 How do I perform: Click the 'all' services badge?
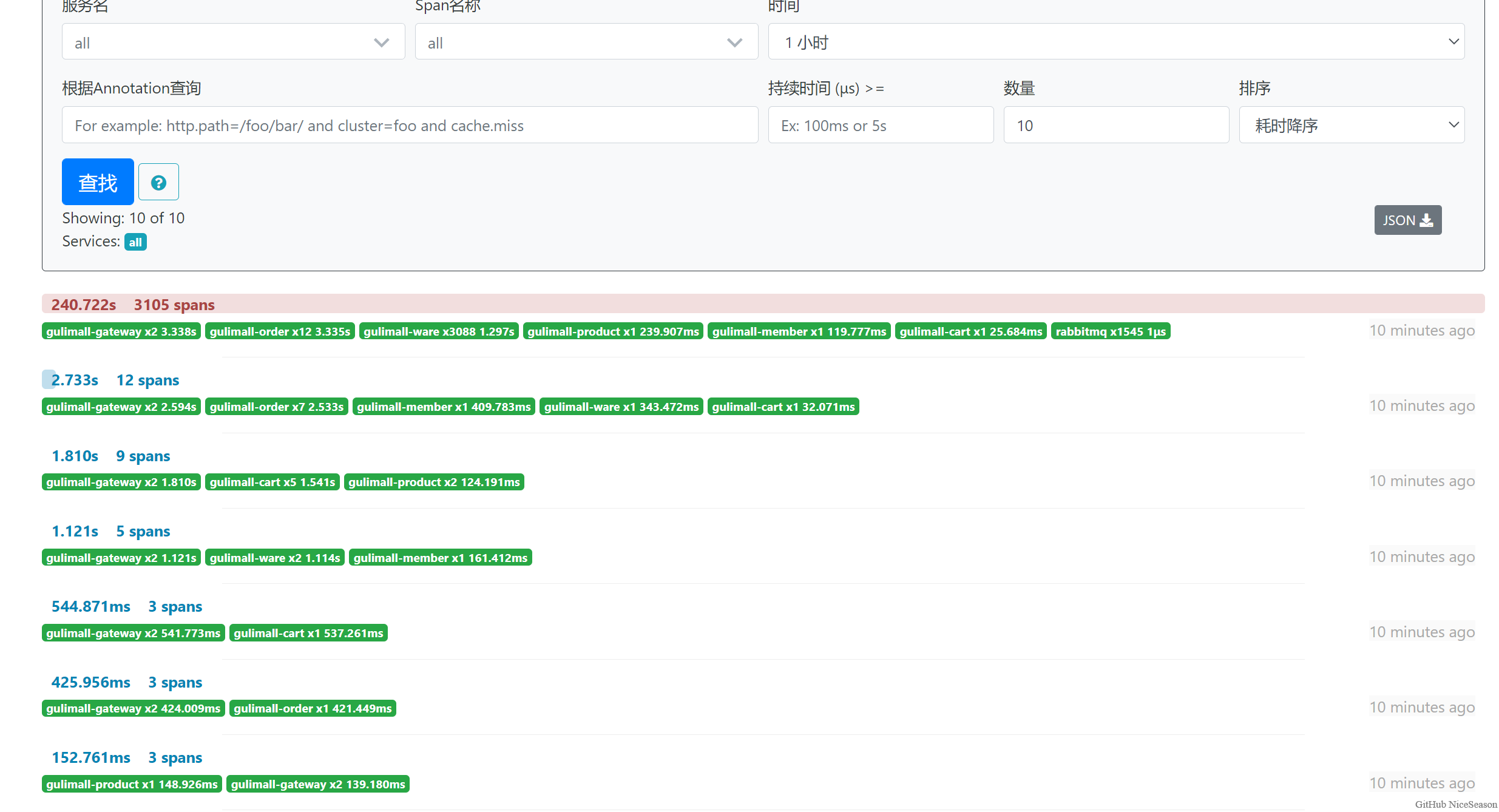coord(135,242)
